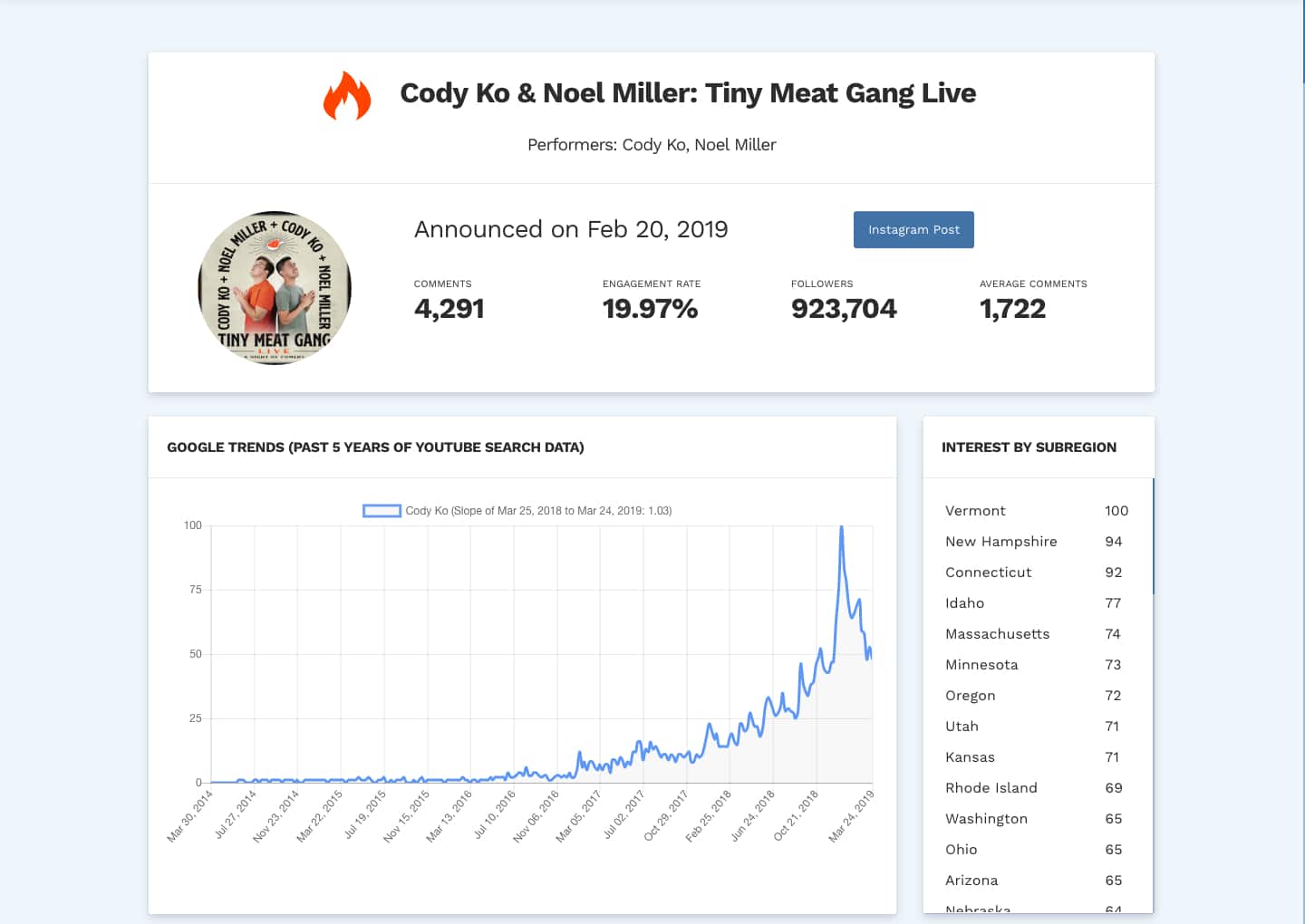Toggle the Cody Ko legend series swatch

pos(382,511)
